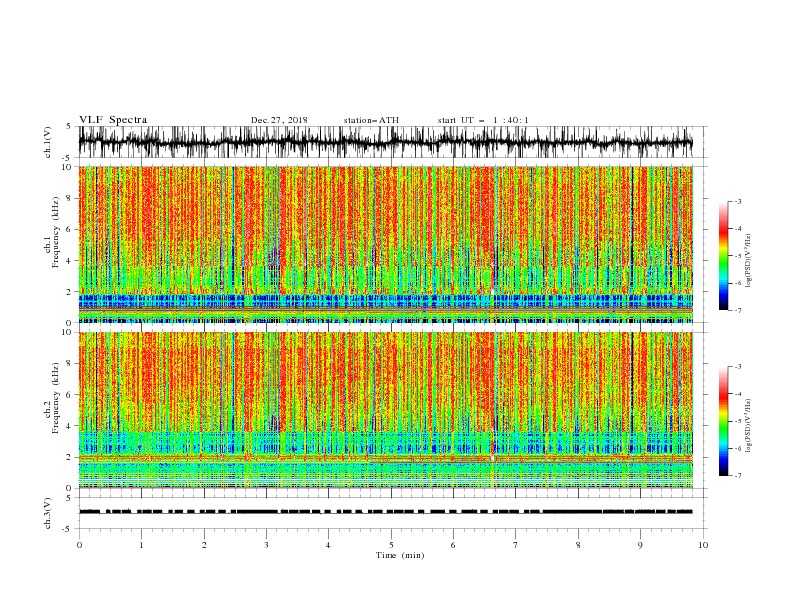
Task: Click the ch.1 "Frequency (kHz)" axis label
Action: pos(56,232)
